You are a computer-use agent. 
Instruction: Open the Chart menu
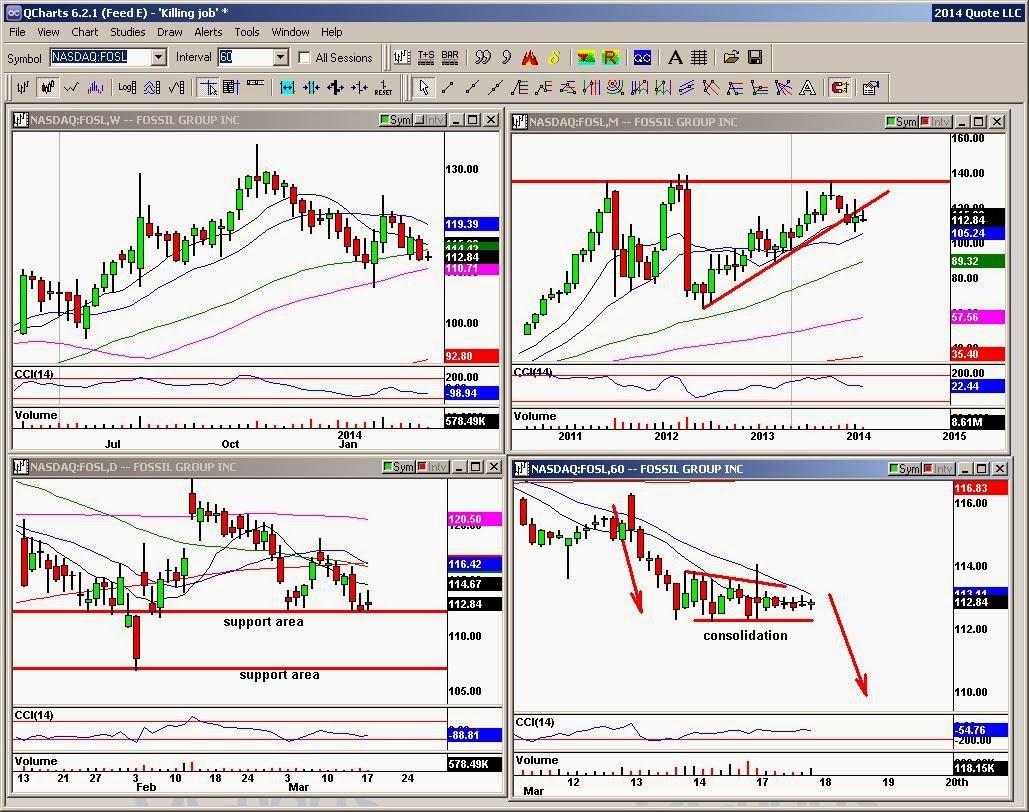pos(85,32)
